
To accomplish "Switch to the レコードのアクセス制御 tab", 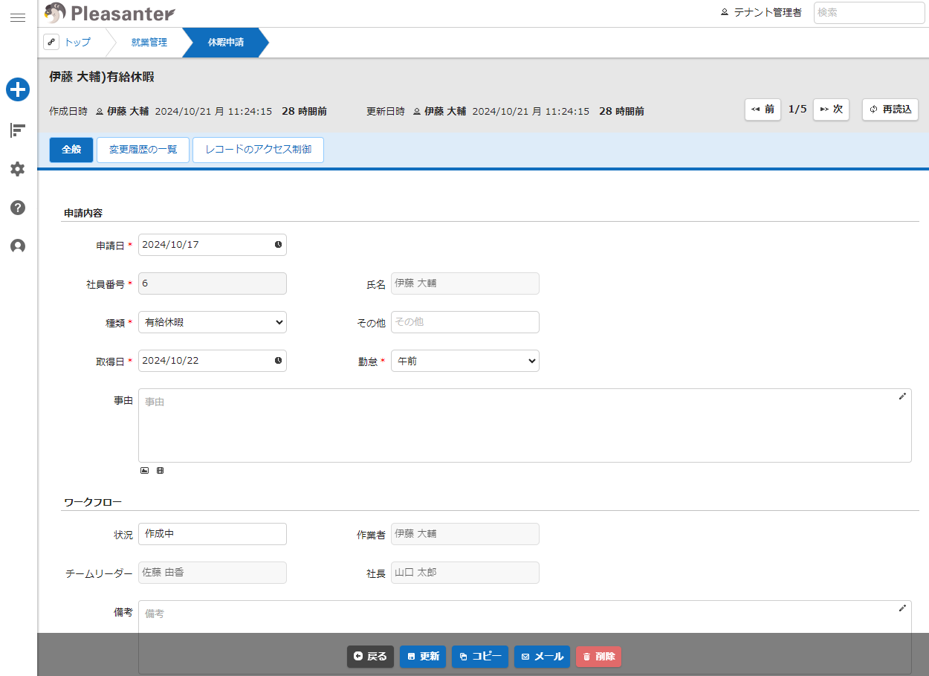I will point(258,150).
